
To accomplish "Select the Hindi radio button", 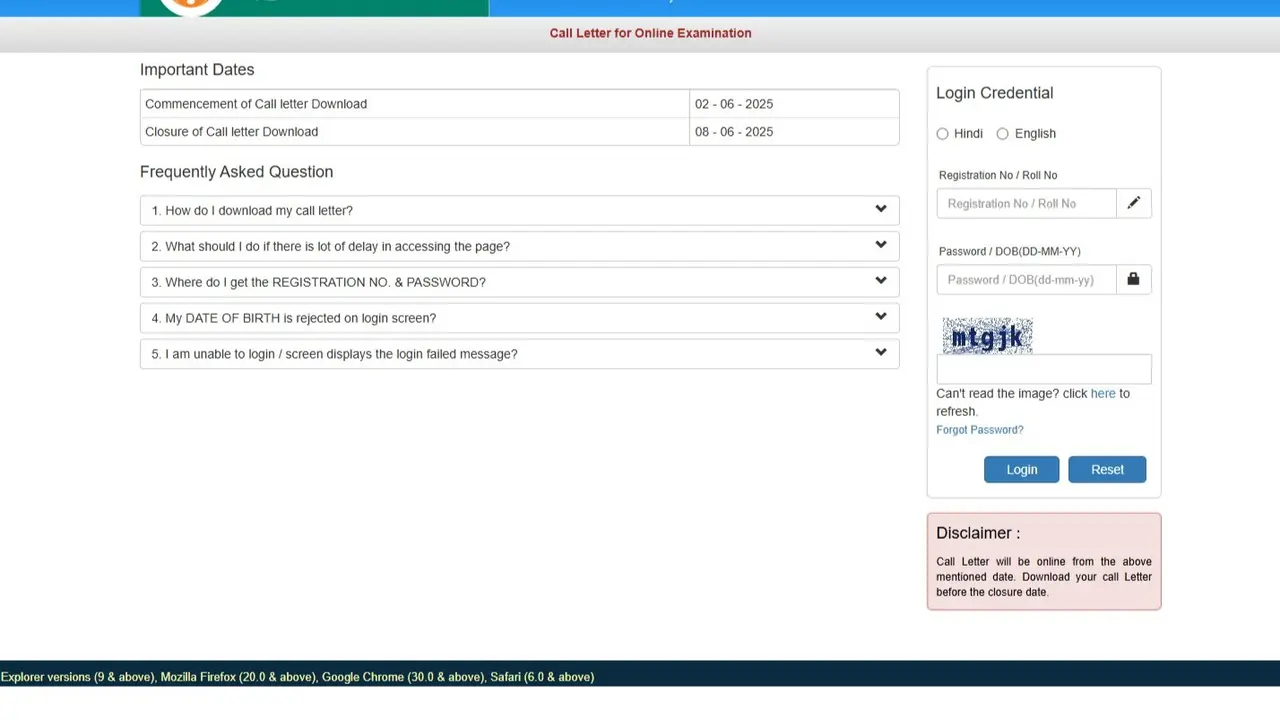I will [x=942, y=133].
